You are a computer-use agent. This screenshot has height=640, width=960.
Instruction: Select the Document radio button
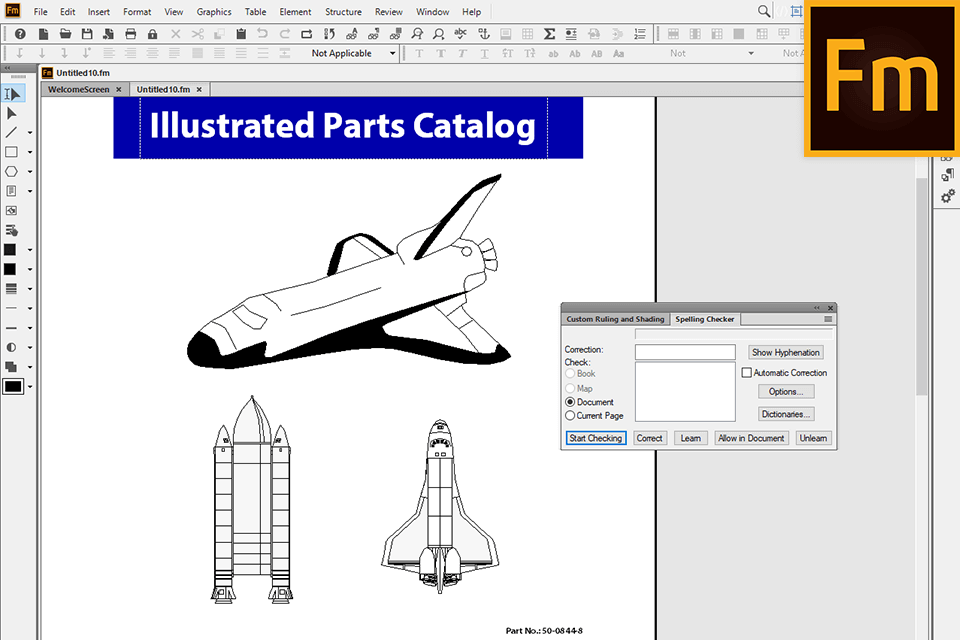pos(570,402)
